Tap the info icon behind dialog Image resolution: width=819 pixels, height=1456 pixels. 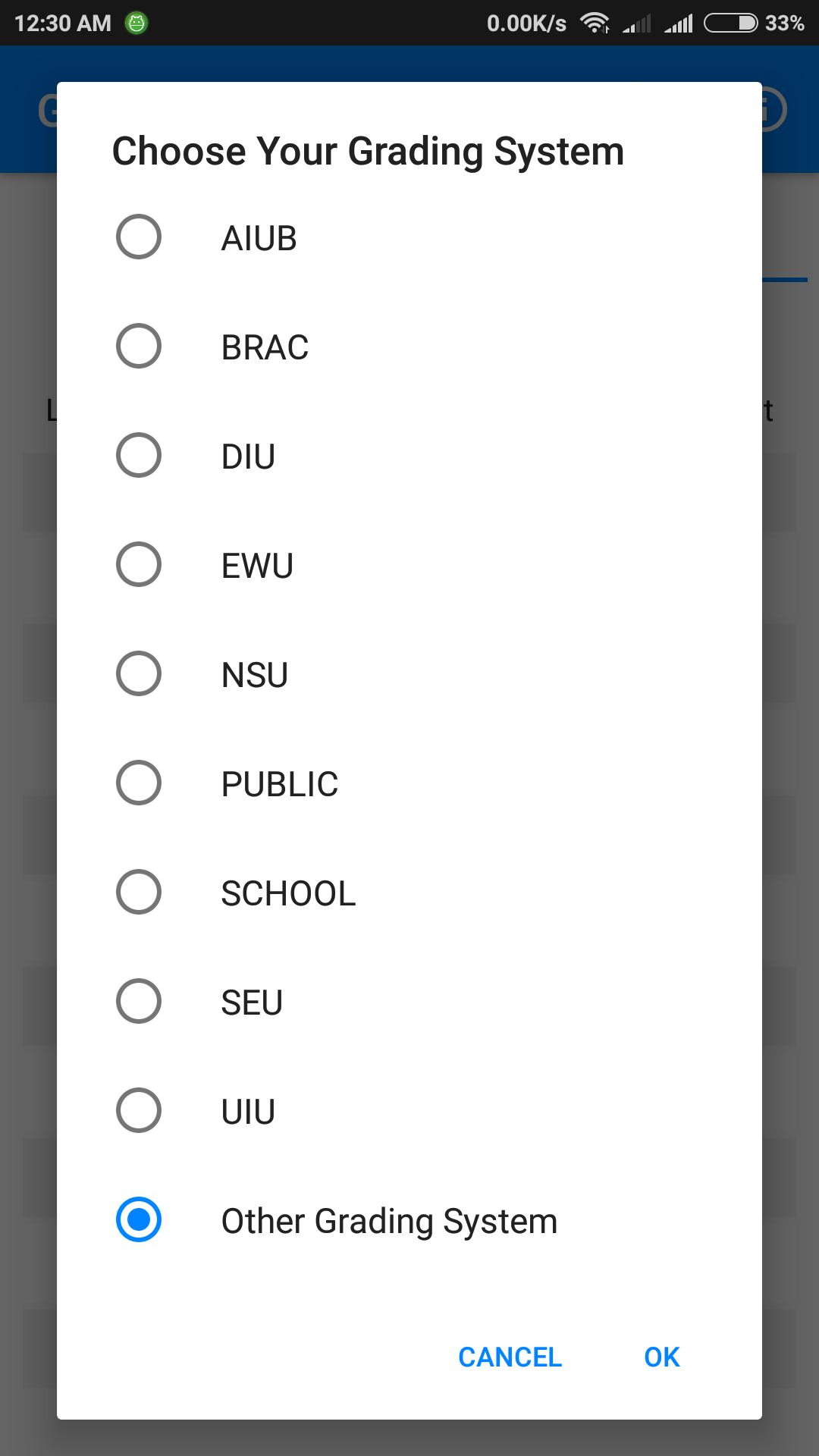(773, 110)
